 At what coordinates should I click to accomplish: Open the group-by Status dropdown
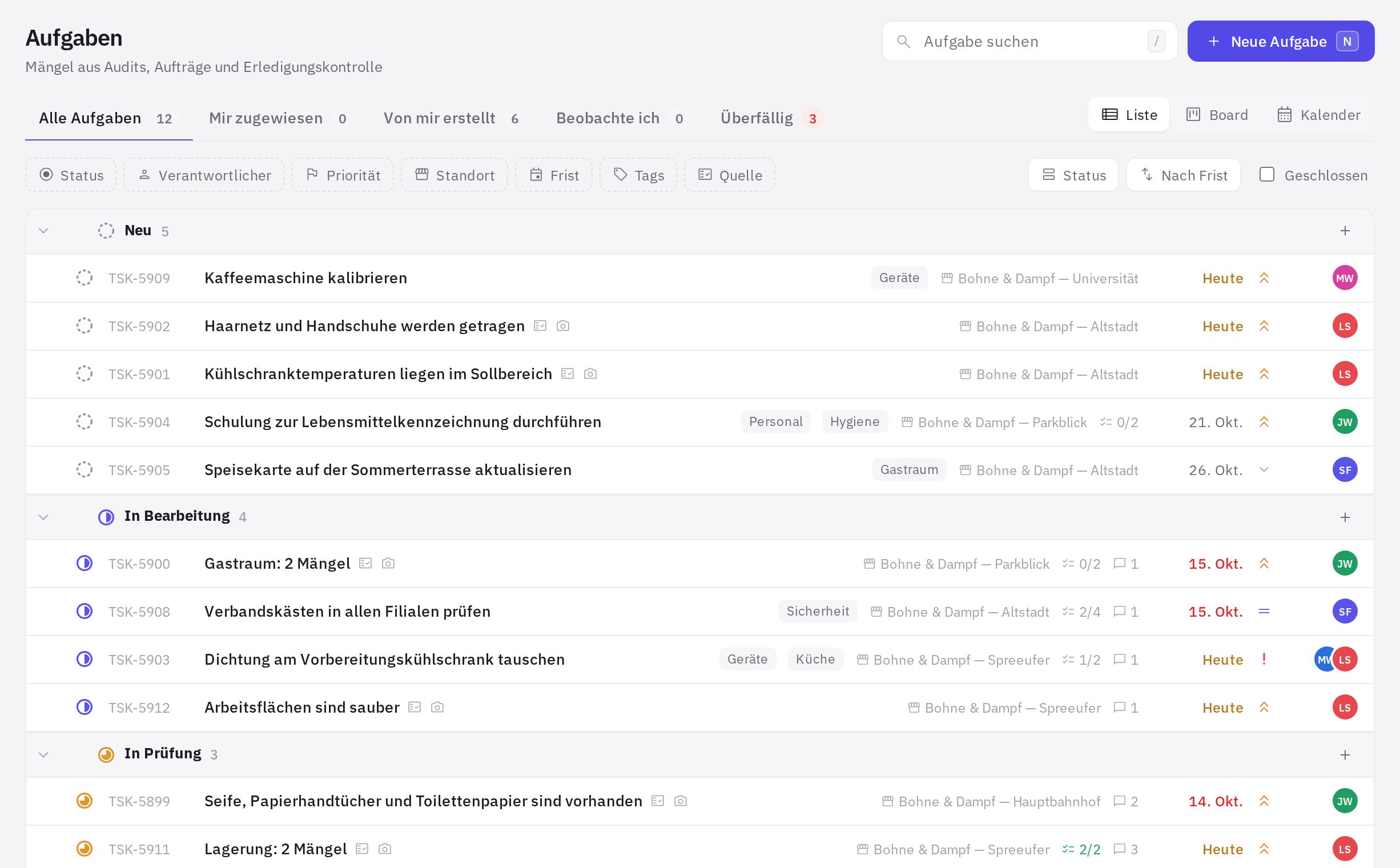1073,175
